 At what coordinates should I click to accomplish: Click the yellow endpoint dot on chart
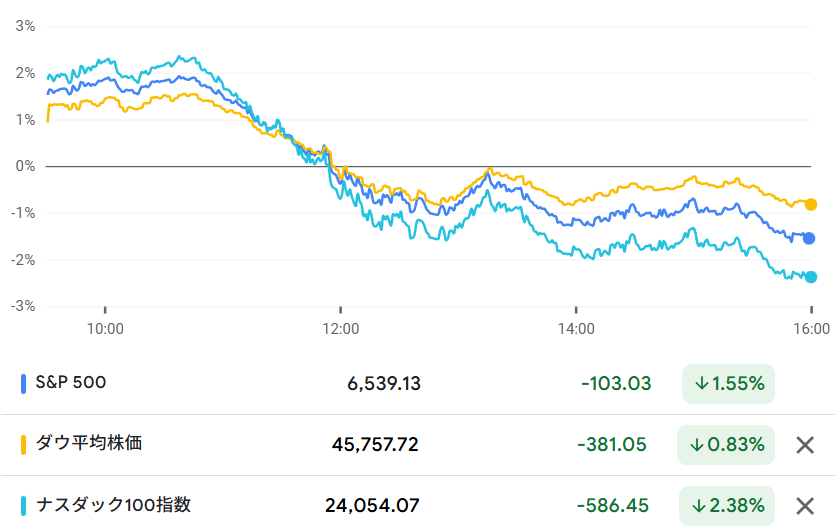[811, 205]
